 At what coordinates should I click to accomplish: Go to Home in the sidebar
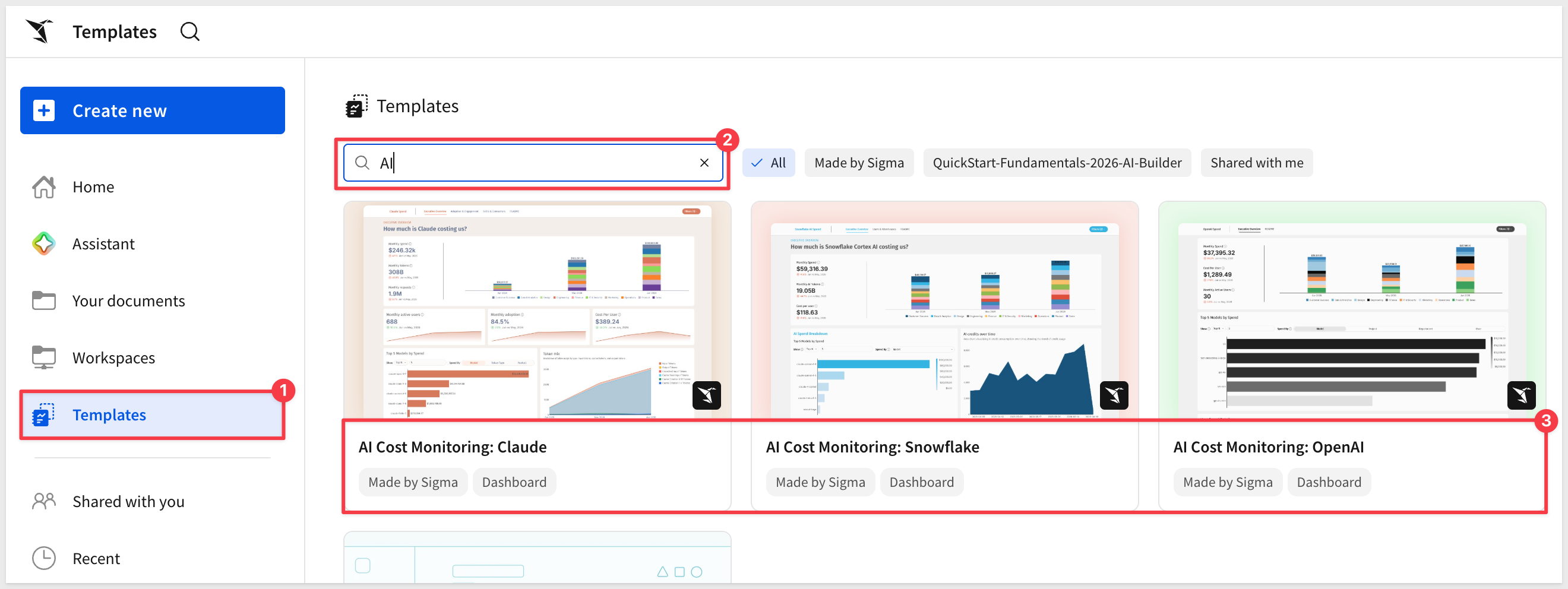coord(152,187)
